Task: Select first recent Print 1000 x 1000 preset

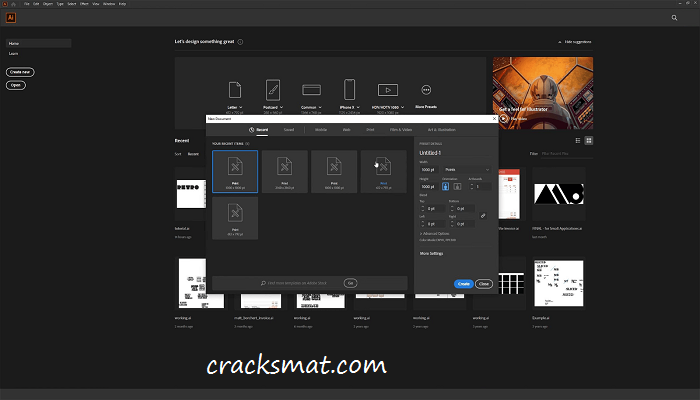Action: 235,171
